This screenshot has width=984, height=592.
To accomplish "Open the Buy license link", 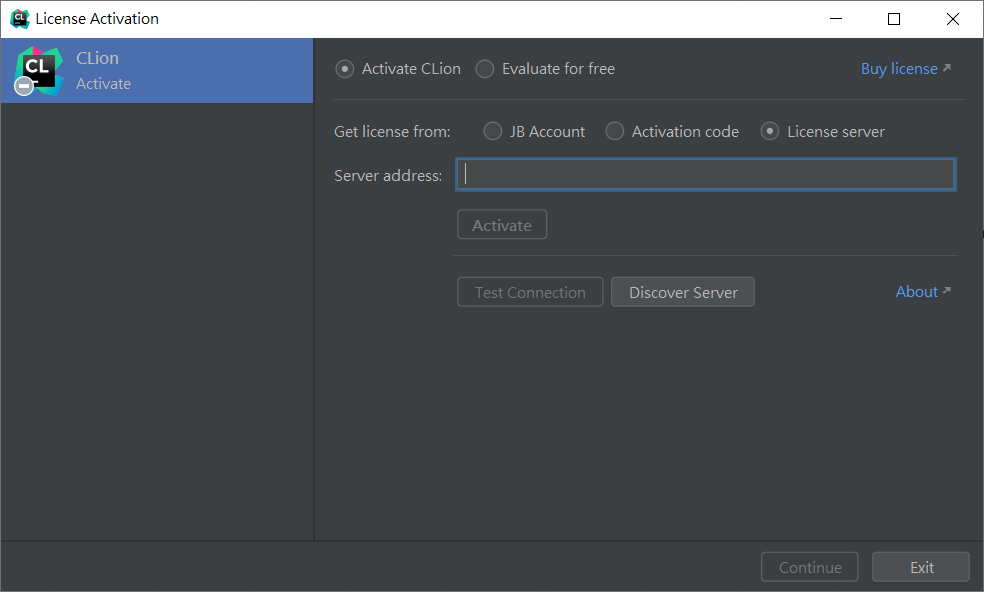I will click(906, 68).
